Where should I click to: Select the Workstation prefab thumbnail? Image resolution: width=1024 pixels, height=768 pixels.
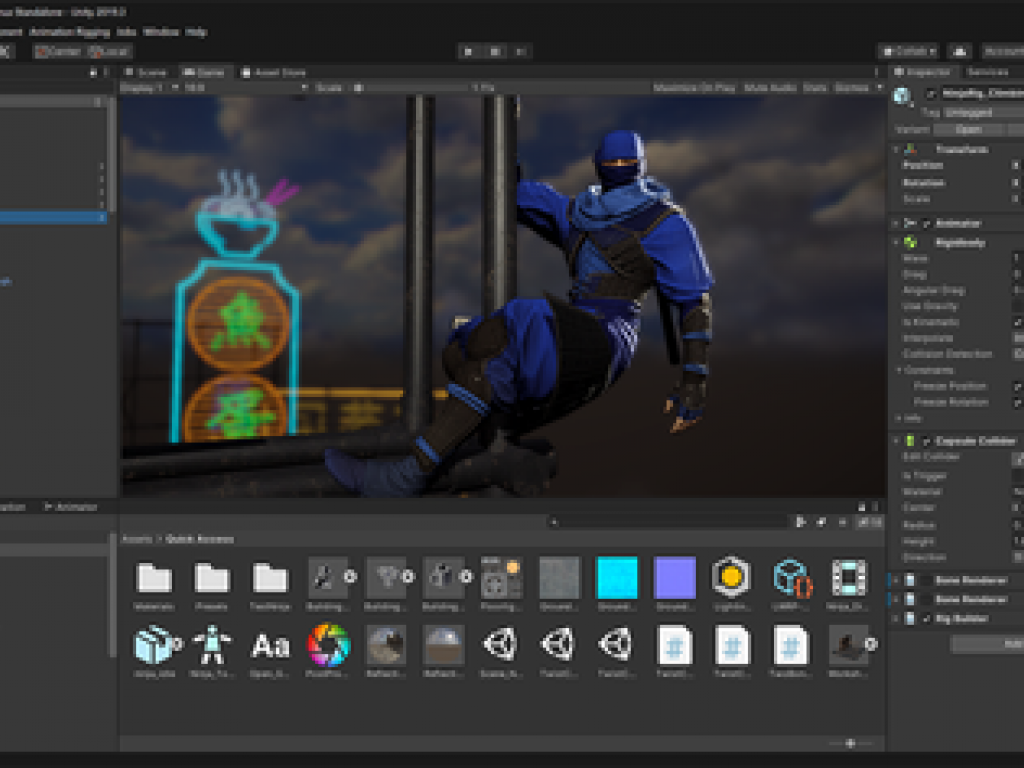point(848,645)
